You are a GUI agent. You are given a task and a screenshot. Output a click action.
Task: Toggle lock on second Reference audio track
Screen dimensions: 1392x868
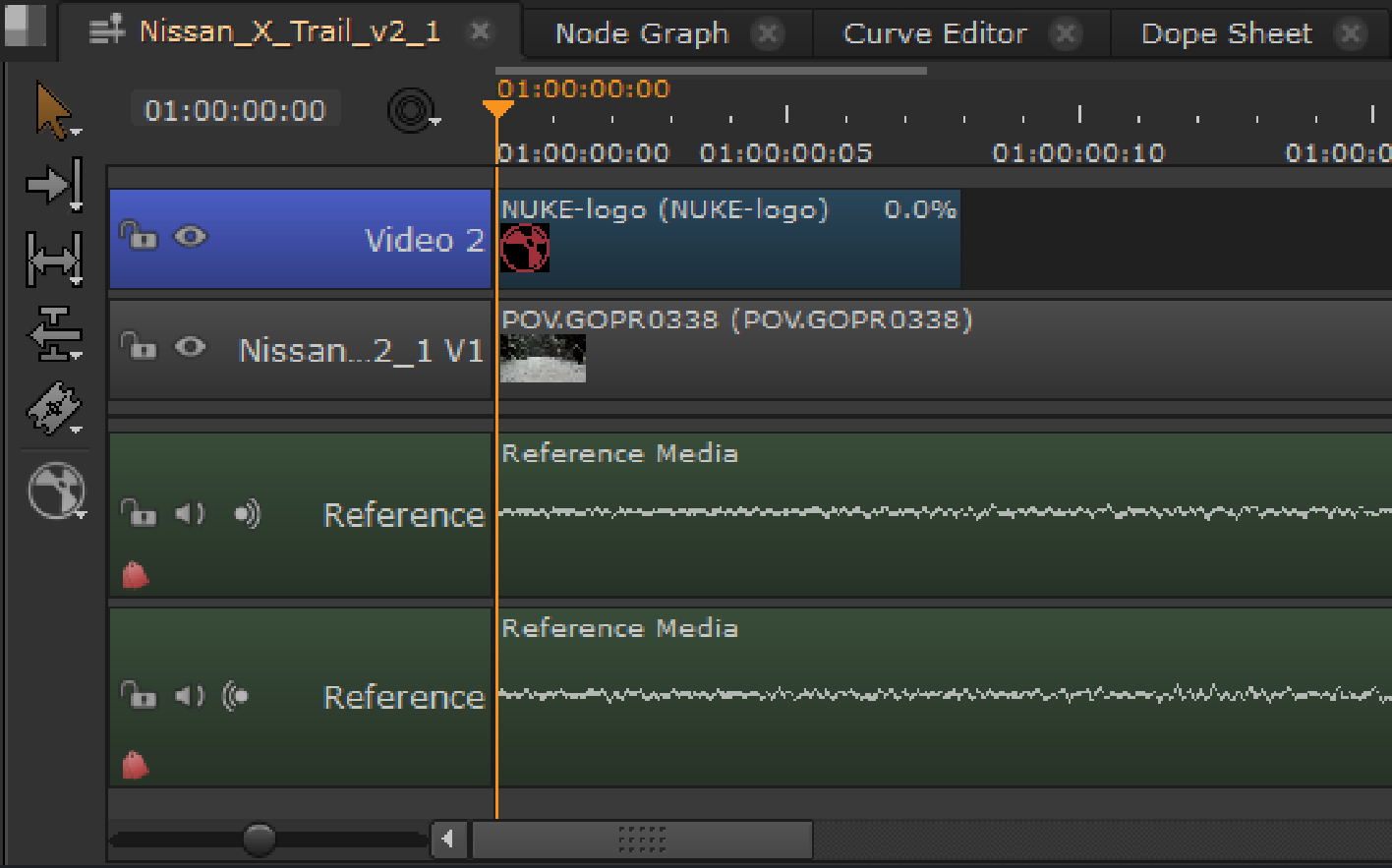point(139,695)
